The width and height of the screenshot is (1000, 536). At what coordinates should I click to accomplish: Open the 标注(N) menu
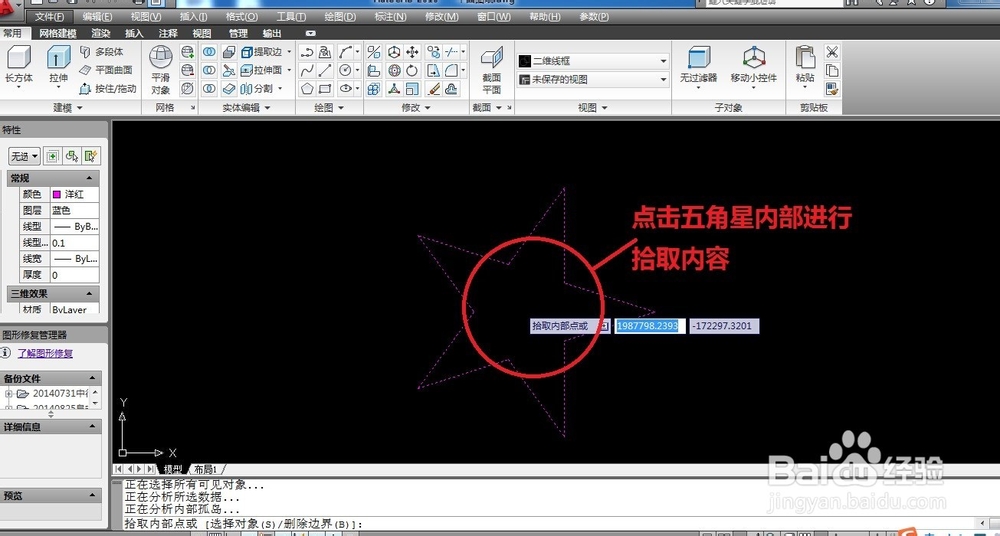[391, 17]
